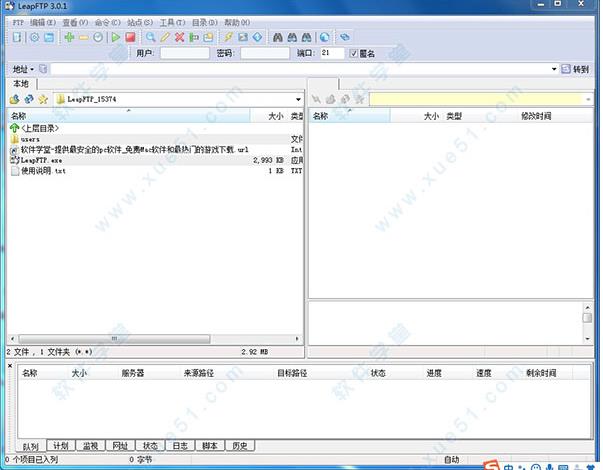This screenshot has width=603, height=470.
Task: Click the local pane favorites star icon
Action: (x=43, y=99)
